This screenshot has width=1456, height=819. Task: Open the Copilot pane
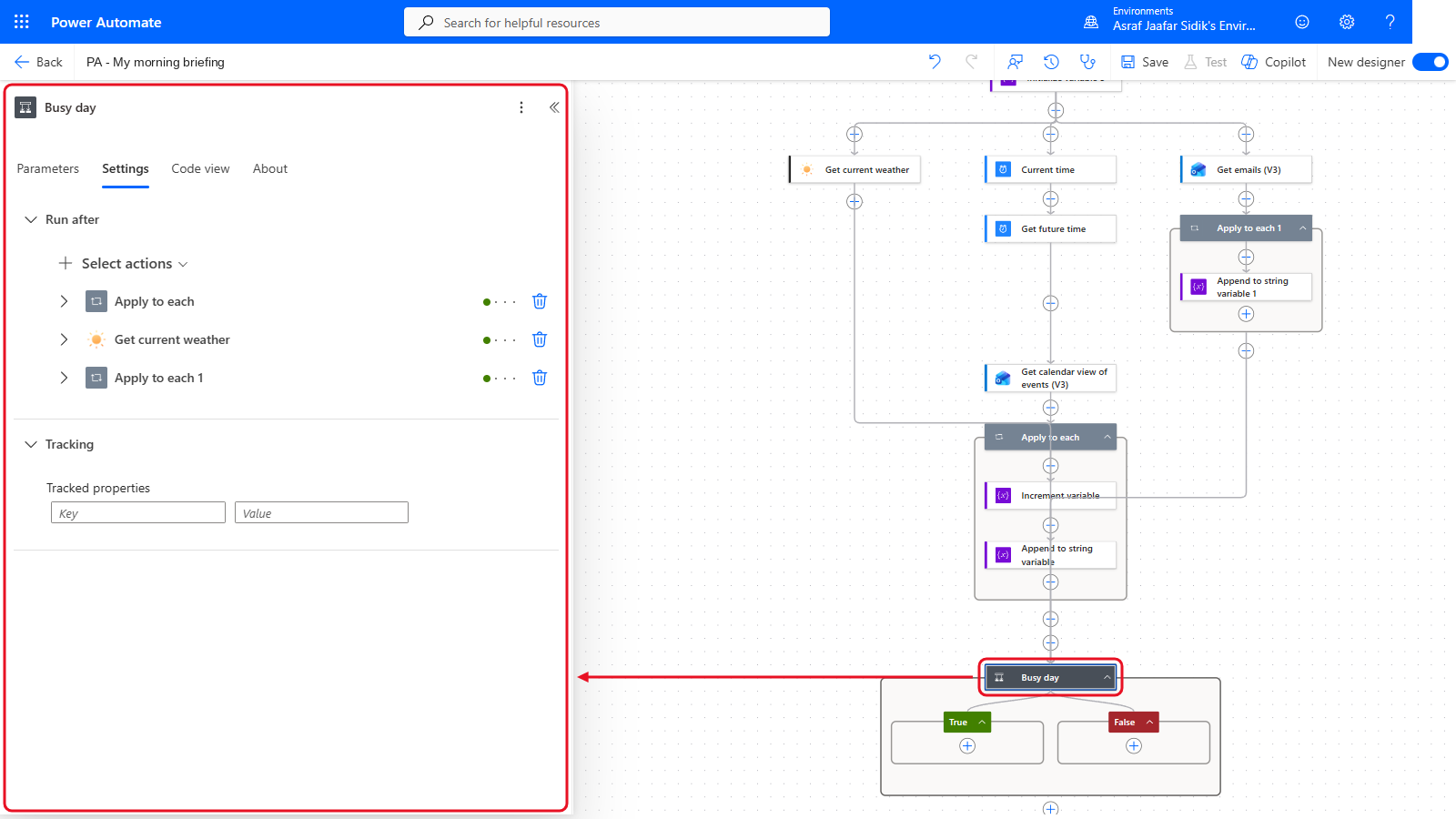[x=1274, y=62]
